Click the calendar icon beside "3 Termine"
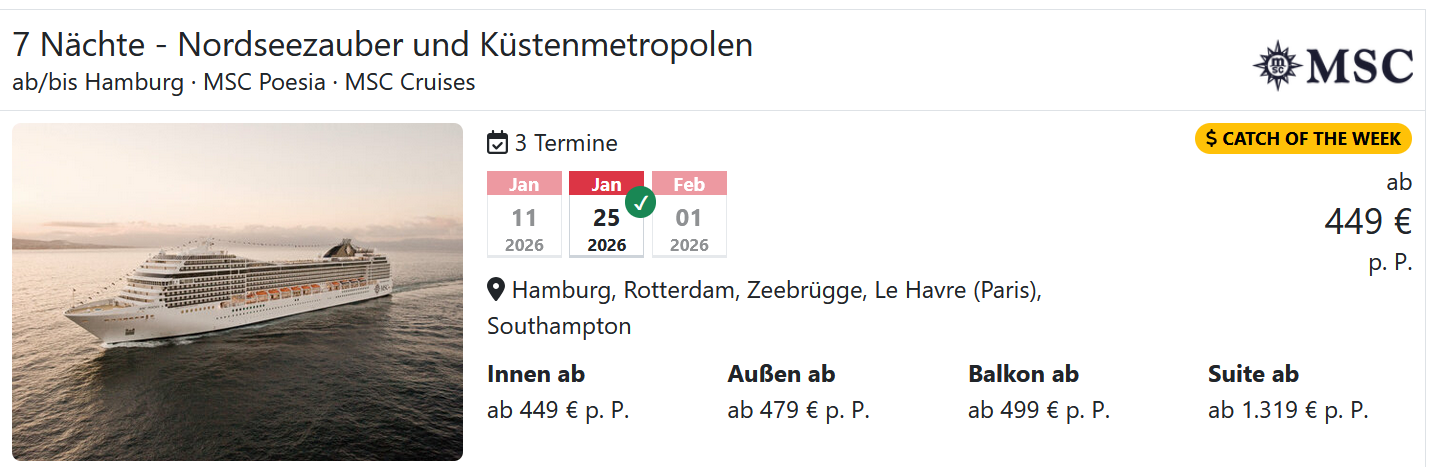The width and height of the screenshot is (1431, 467). point(497,143)
